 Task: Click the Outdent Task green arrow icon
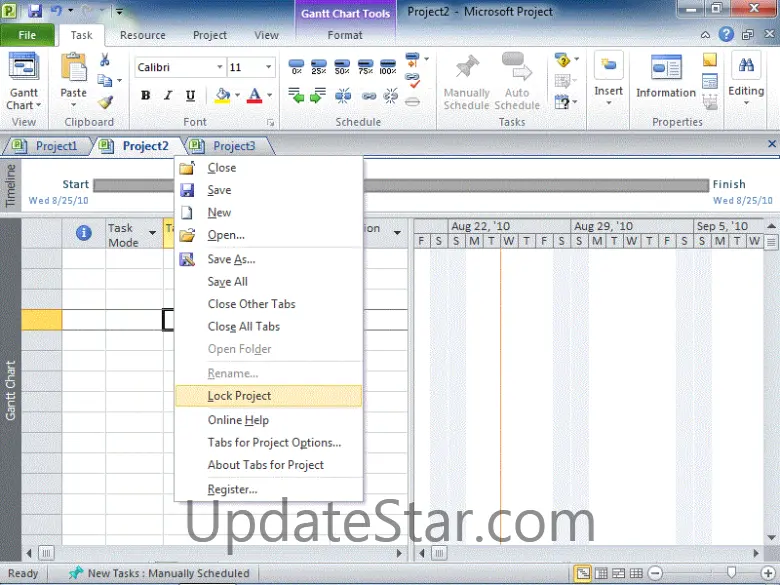click(296, 95)
